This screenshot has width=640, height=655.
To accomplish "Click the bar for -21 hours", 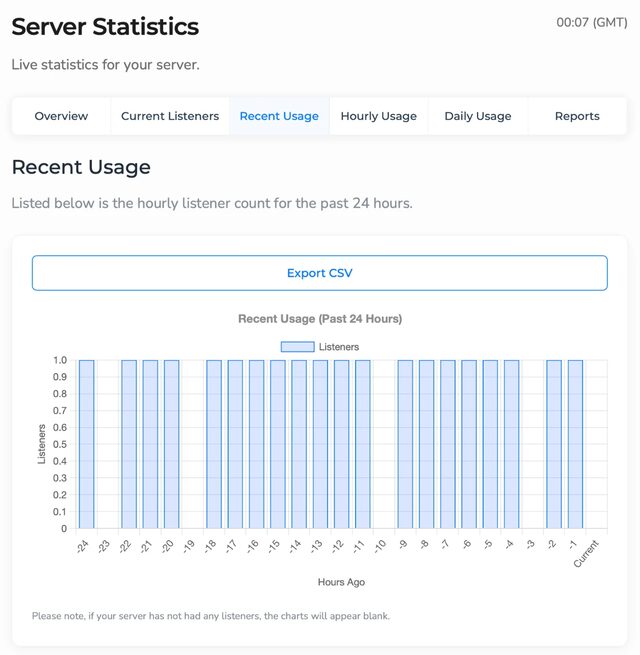I will coord(150,444).
